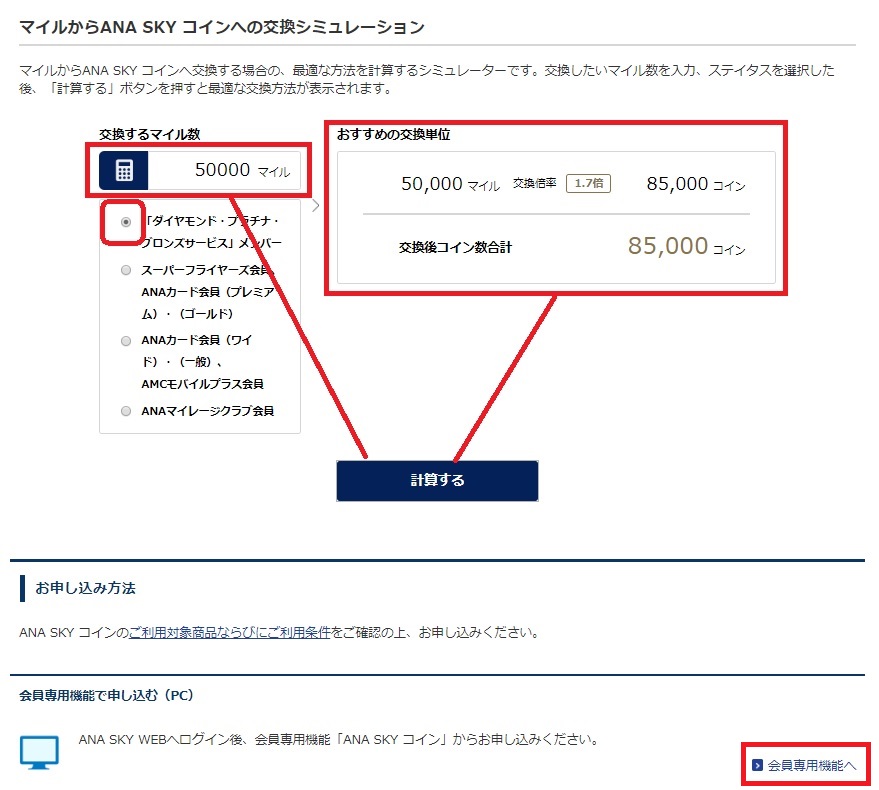The height and width of the screenshot is (790, 879).
Task: Click the お申し込み方法 section heading
Action: tap(85, 588)
